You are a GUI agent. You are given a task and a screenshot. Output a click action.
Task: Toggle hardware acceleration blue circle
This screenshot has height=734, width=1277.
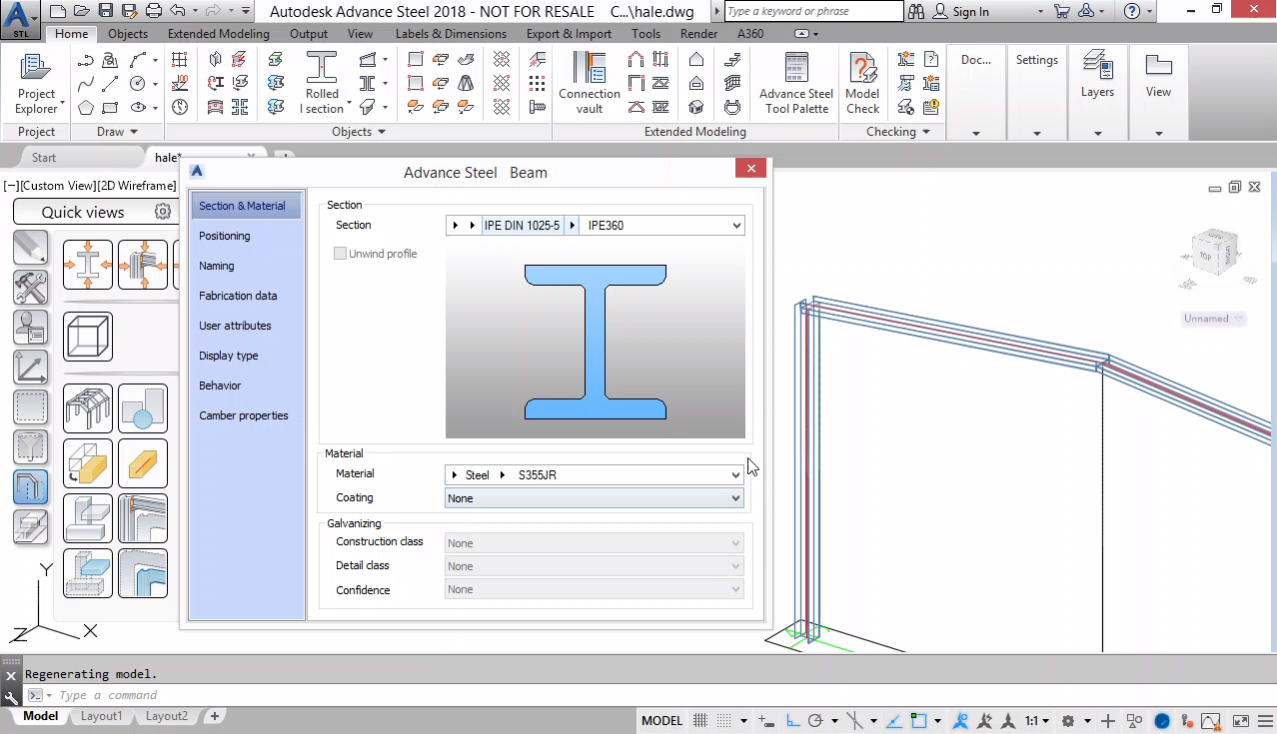tap(1162, 720)
